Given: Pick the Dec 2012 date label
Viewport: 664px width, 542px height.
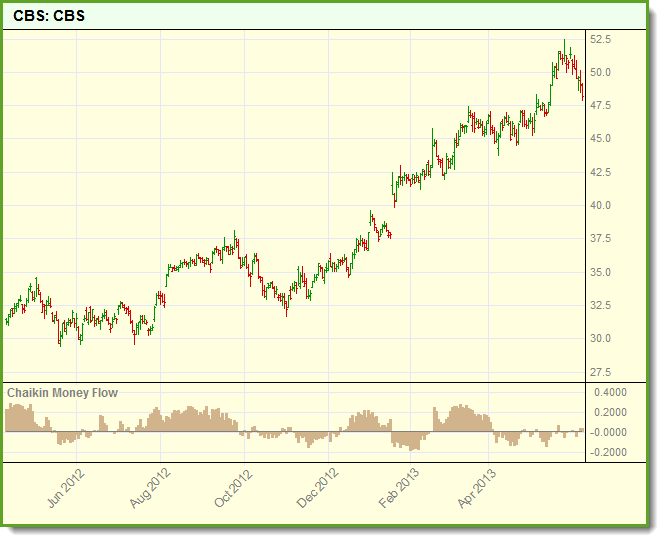Looking at the screenshot, I should (315, 487).
